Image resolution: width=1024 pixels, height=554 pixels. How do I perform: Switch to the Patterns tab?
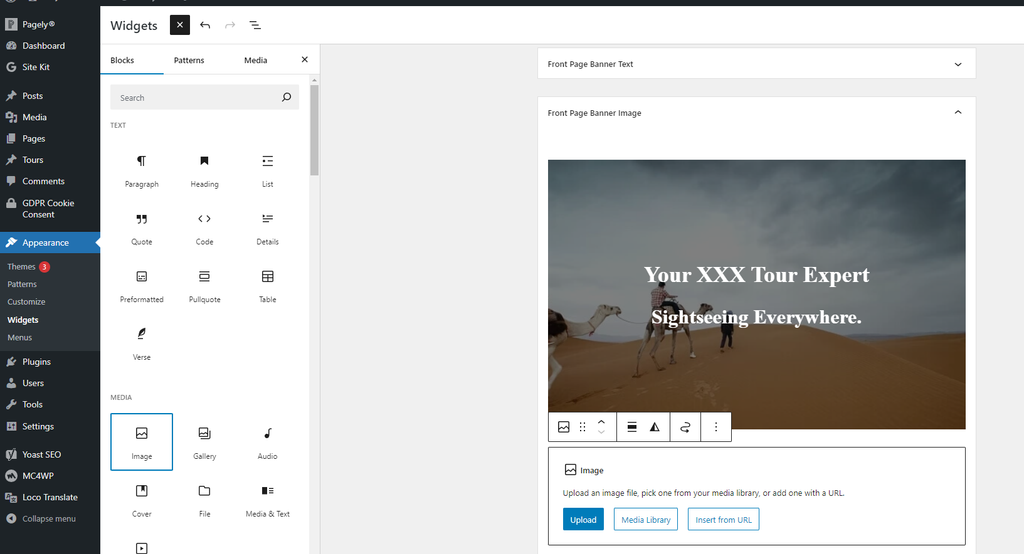[x=189, y=60]
